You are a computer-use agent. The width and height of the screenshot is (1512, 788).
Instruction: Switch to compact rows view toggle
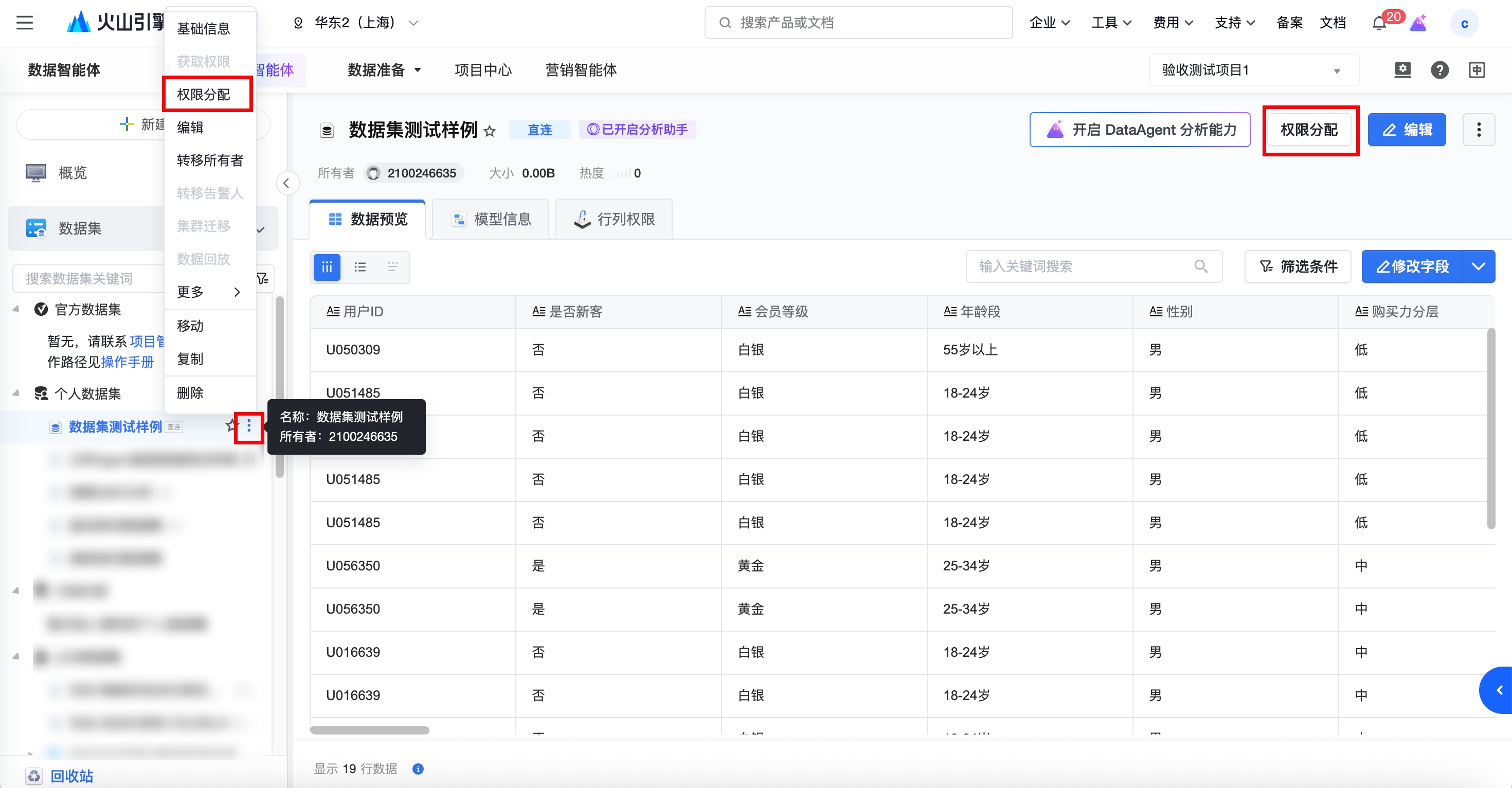point(393,267)
